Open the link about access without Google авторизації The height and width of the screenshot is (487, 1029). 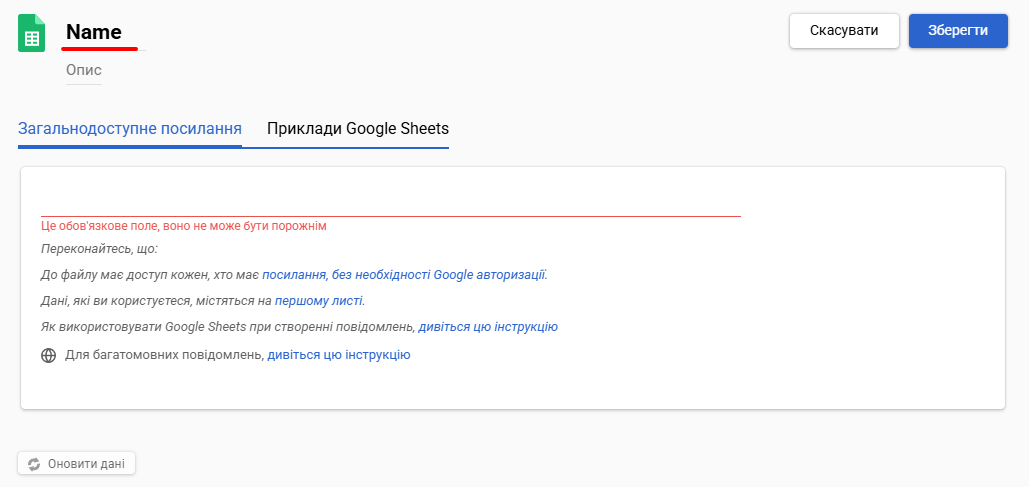click(x=404, y=275)
